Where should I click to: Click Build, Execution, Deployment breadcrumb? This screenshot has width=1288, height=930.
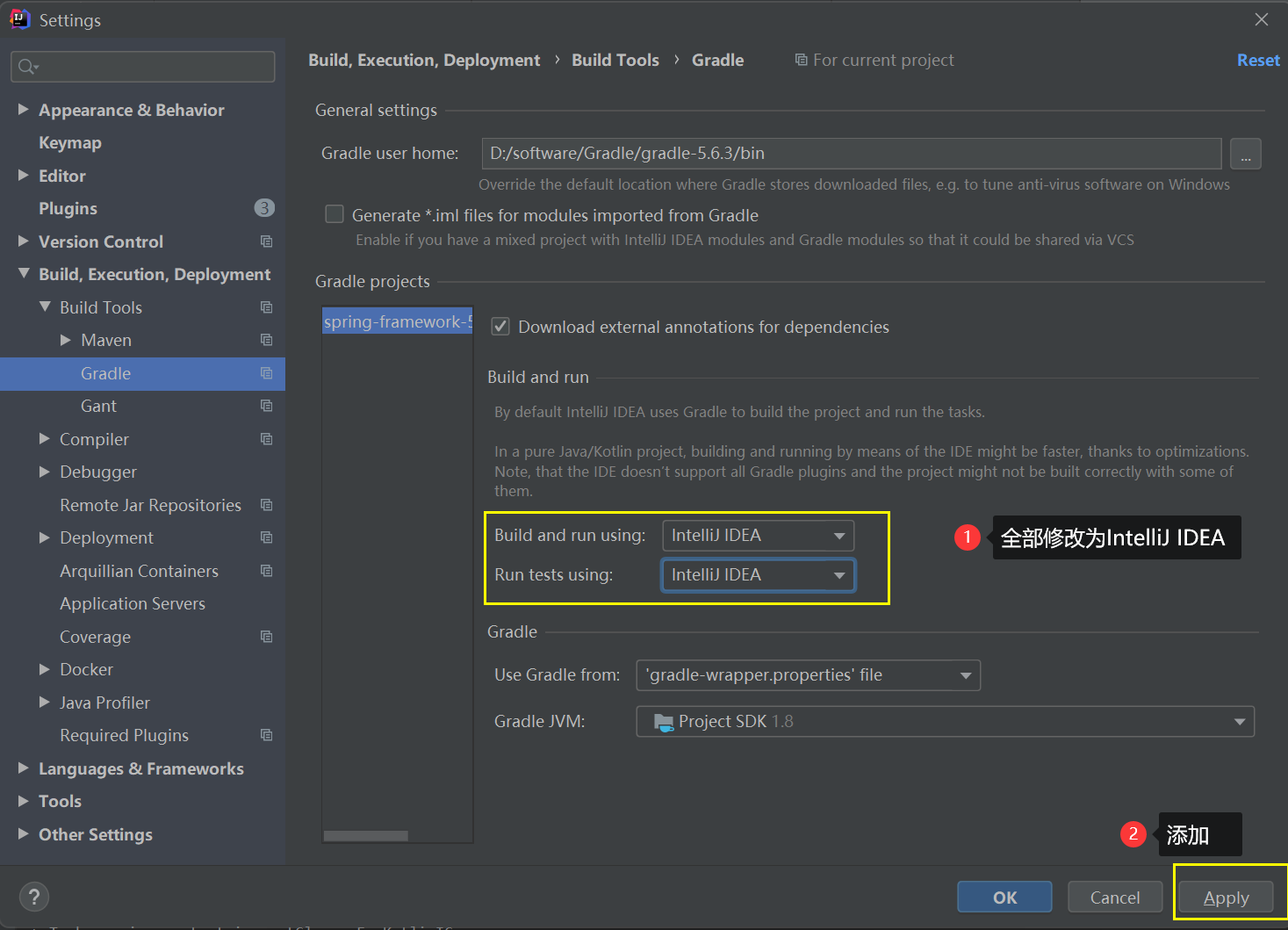tap(424, 60)
